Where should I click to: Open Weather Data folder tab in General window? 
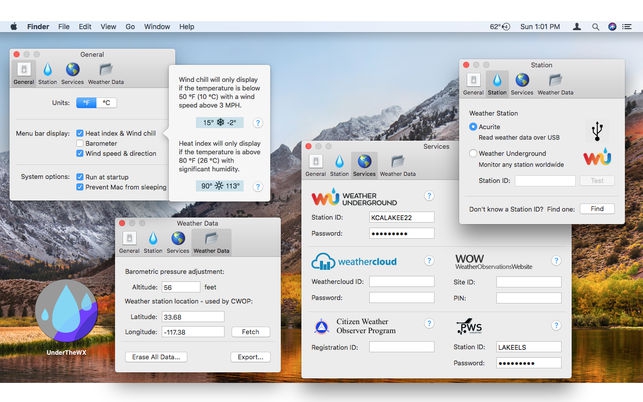point(106,73)
